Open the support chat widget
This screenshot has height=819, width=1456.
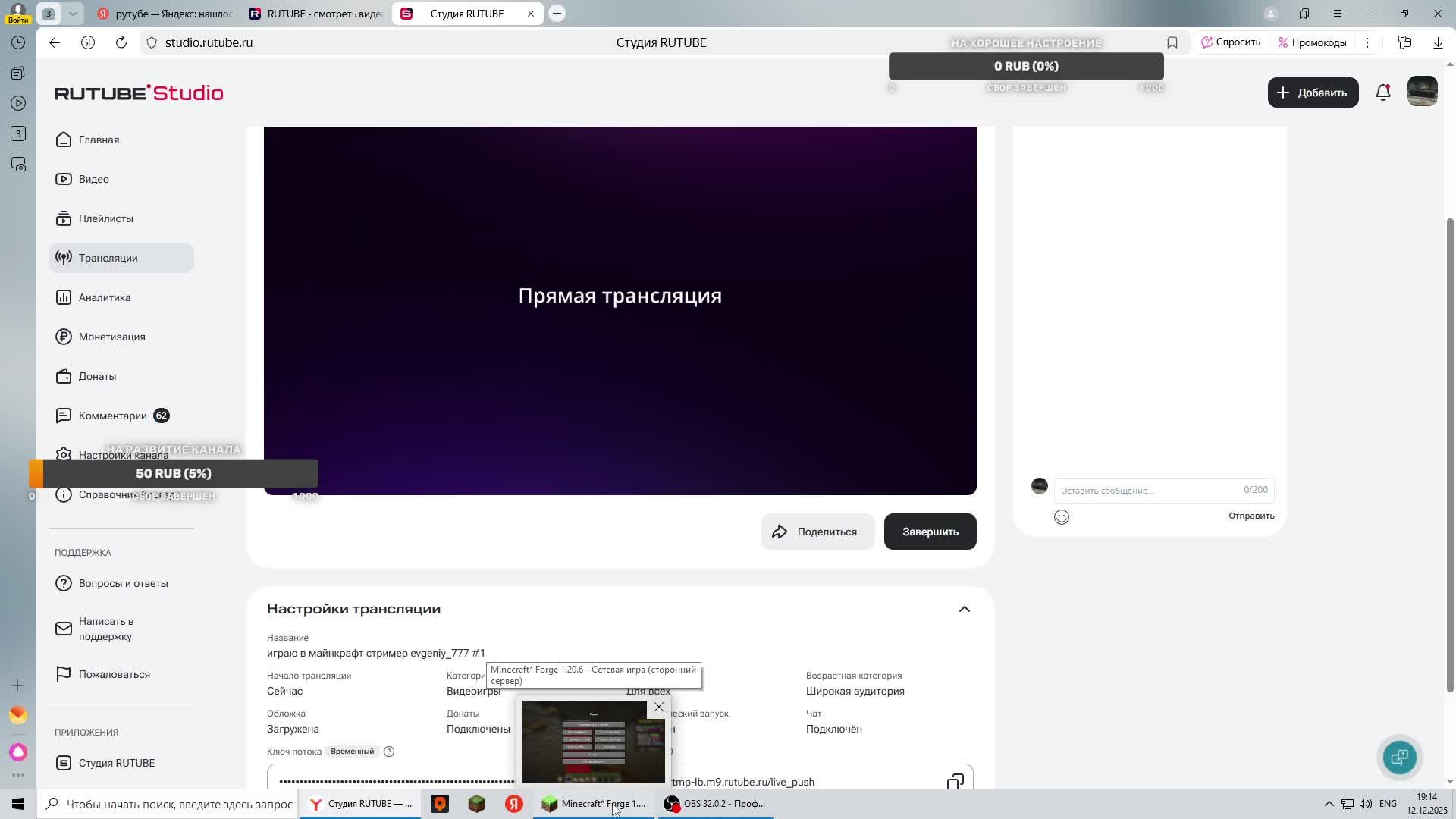[x=1399, y=757]
